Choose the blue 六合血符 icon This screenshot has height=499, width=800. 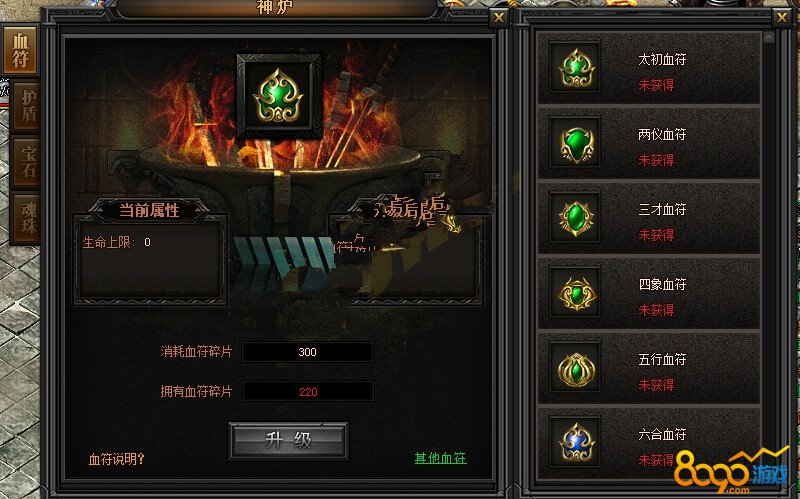[575, 443]
